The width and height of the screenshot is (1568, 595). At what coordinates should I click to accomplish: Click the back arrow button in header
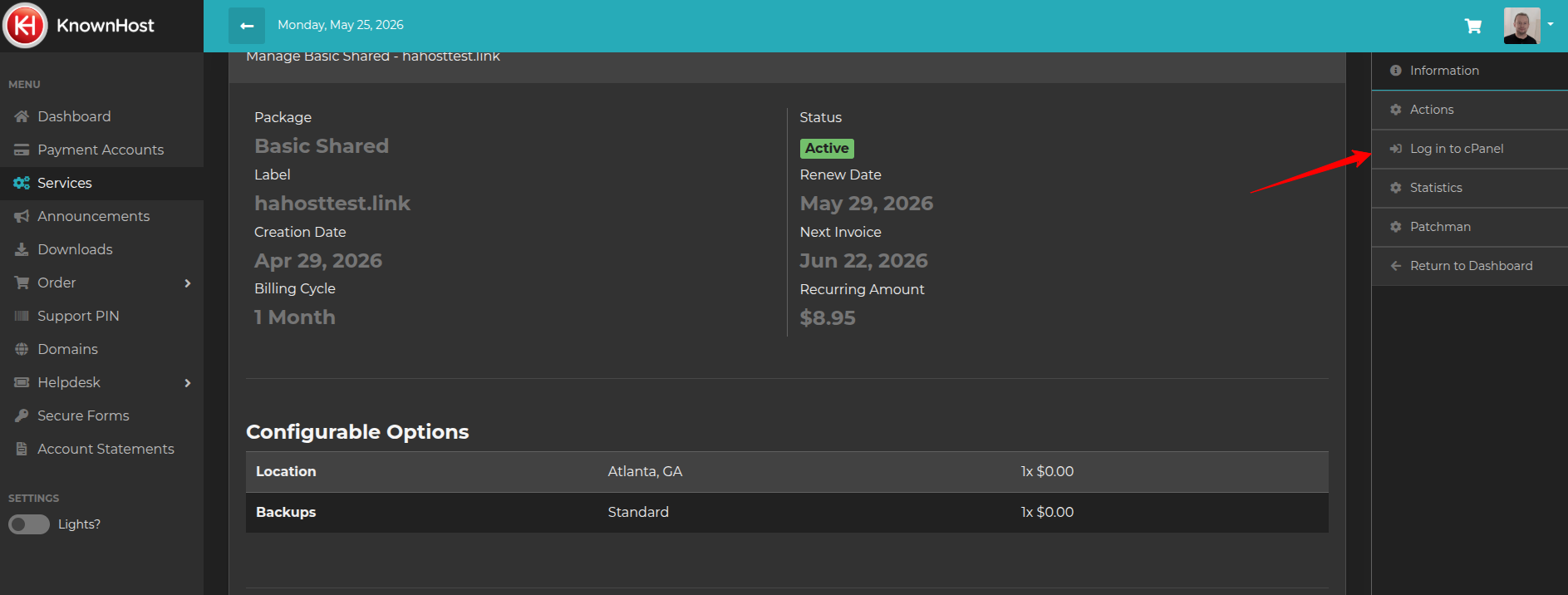247,26
